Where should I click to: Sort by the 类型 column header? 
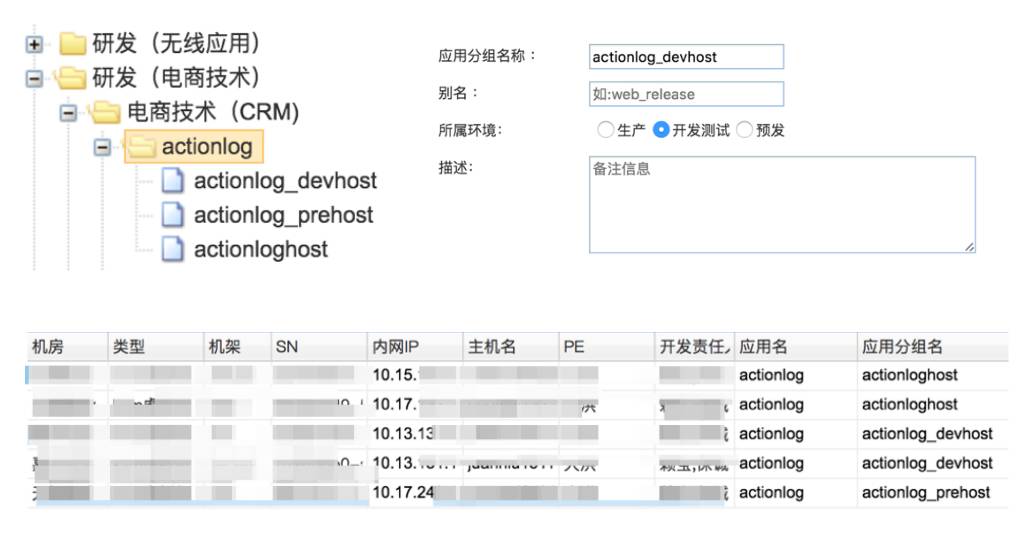point(155,347)
